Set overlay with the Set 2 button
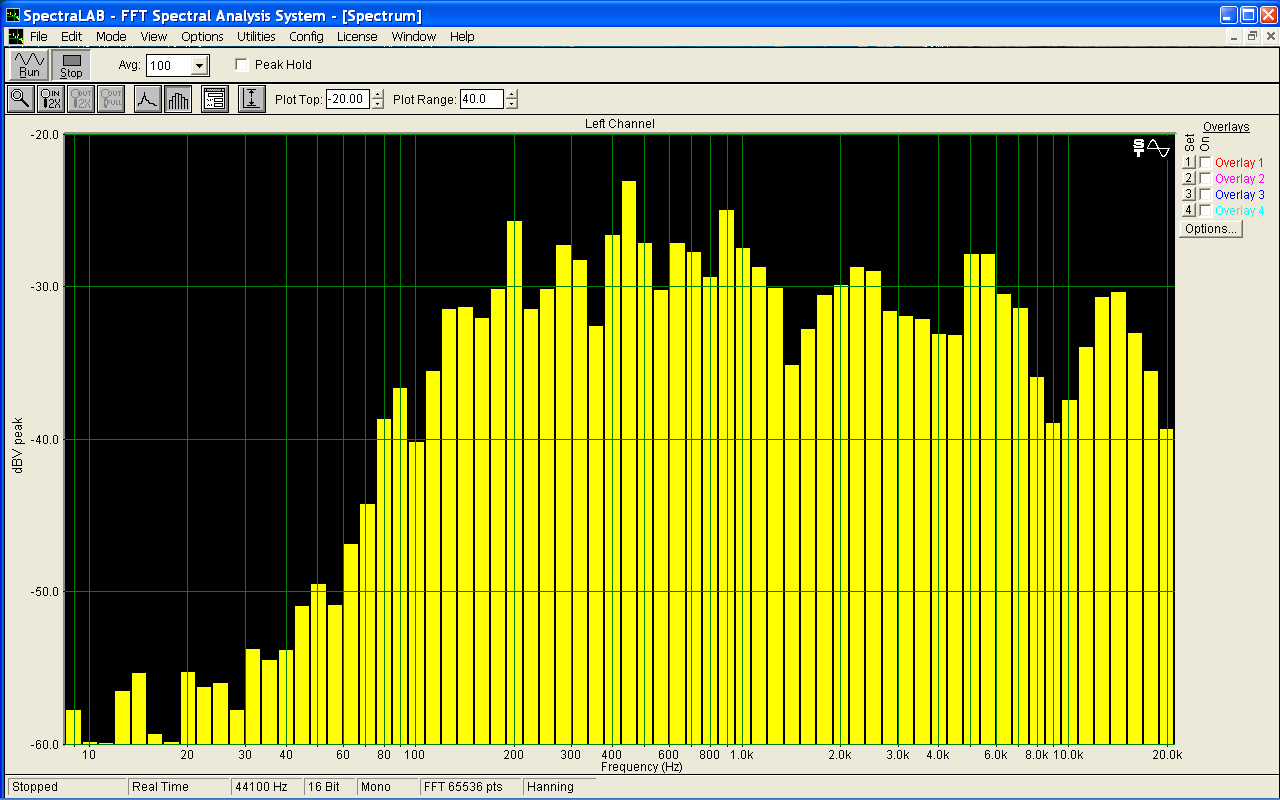 [x=1189, y=178]
